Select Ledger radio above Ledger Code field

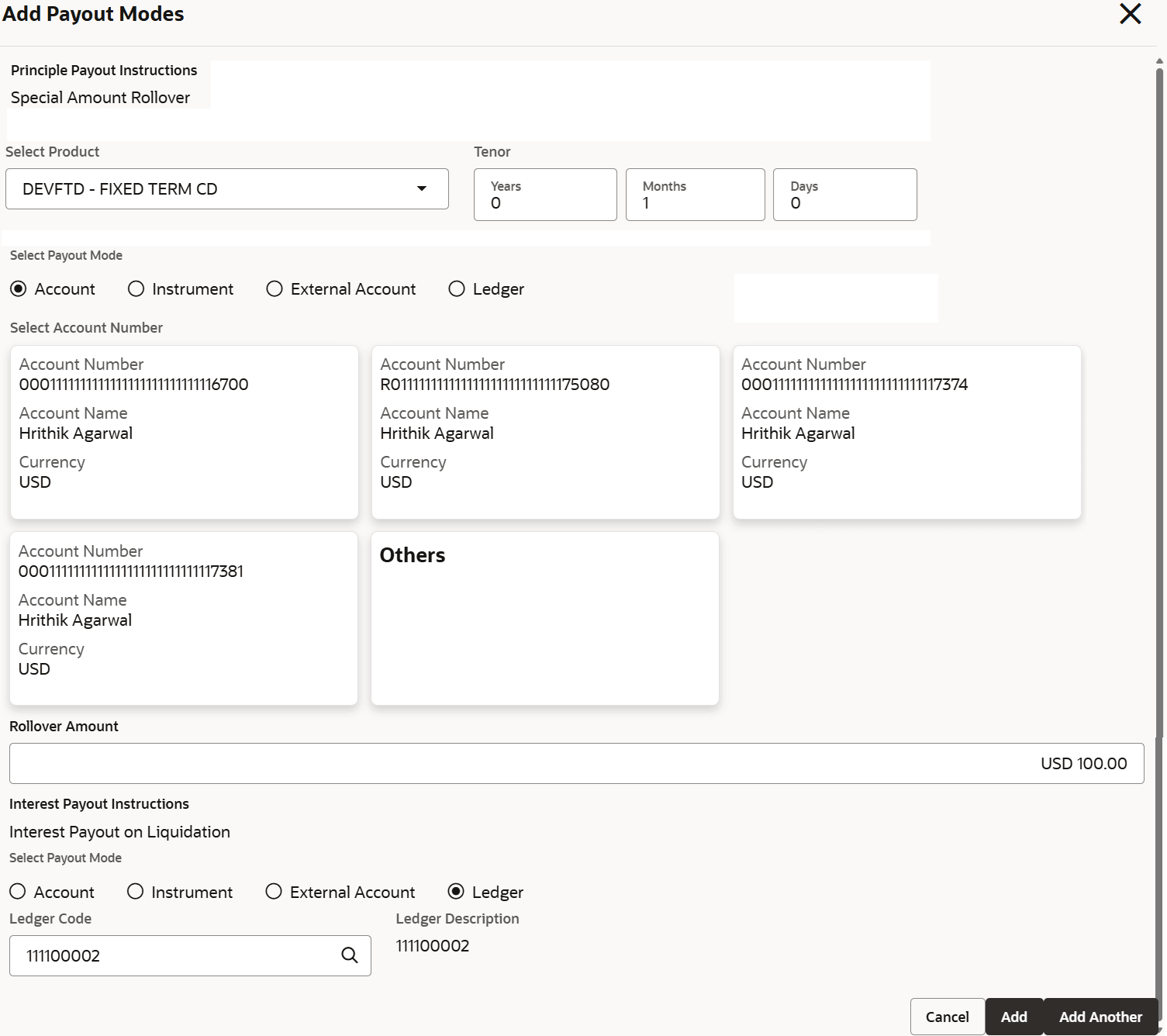click(x=456, y=892)
